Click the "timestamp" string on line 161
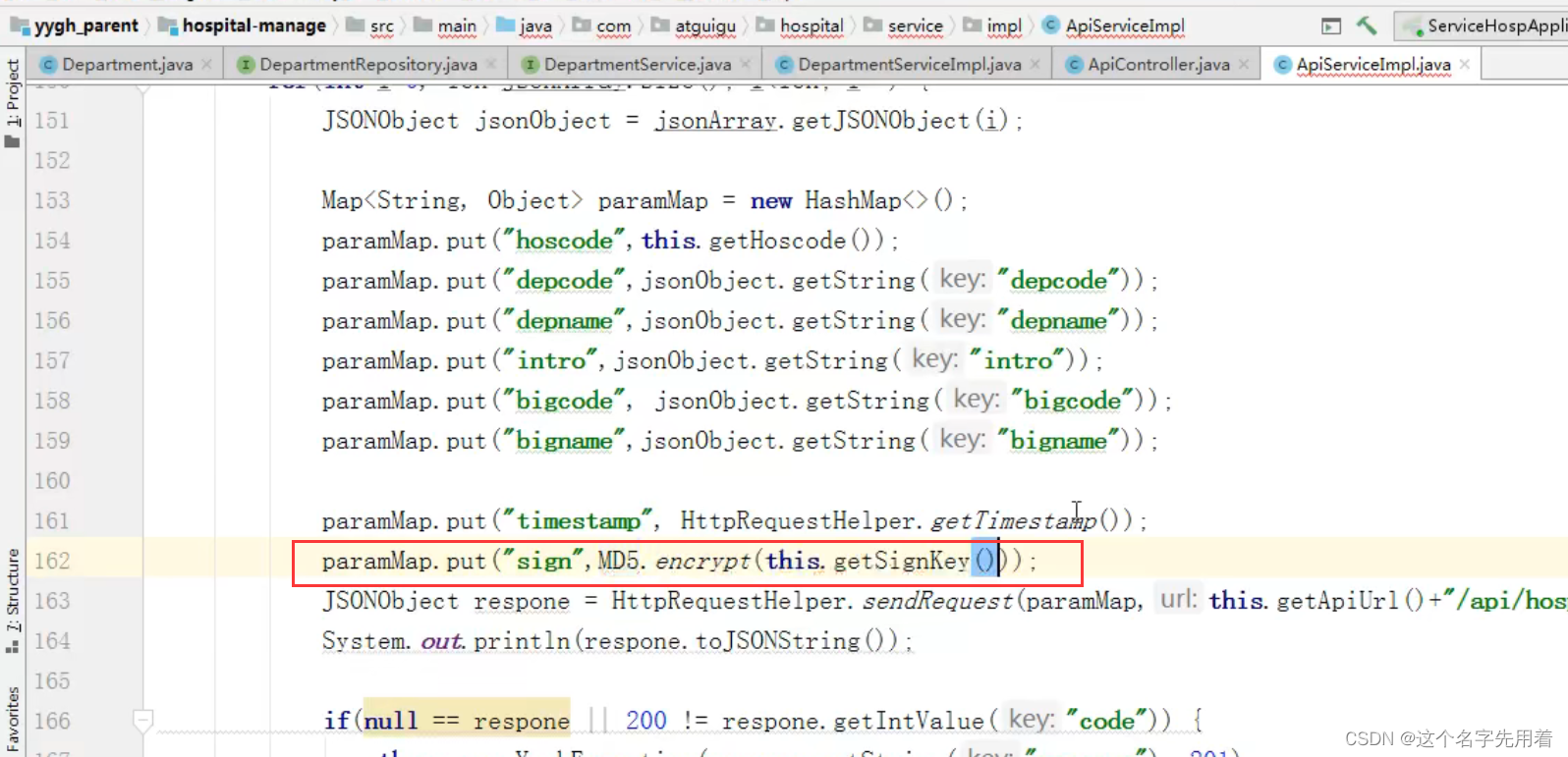 pos(579,520)
